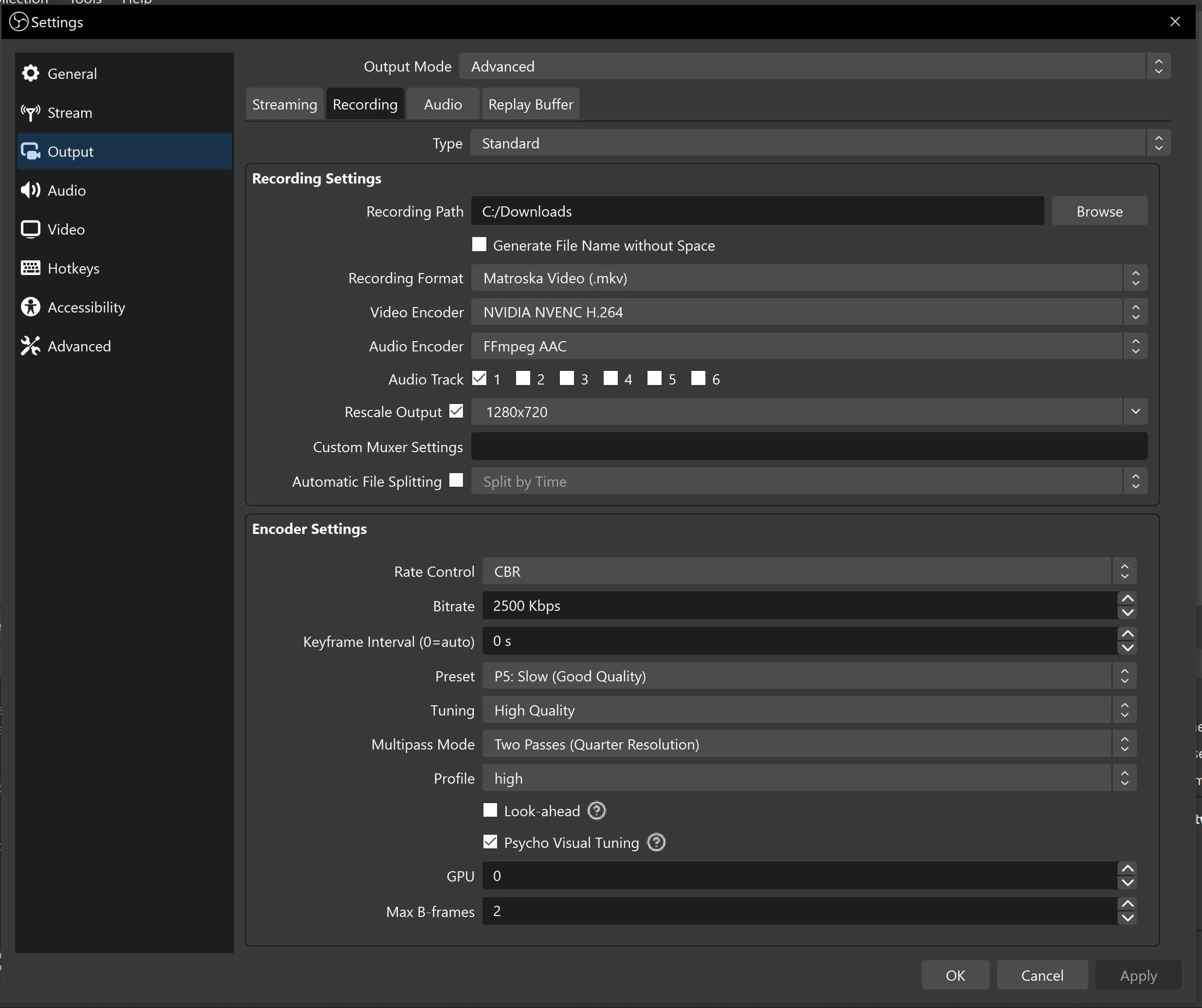Click Psycho Visual Tuning help icon
This screenshot has height=1008, width=1202.
656,843
